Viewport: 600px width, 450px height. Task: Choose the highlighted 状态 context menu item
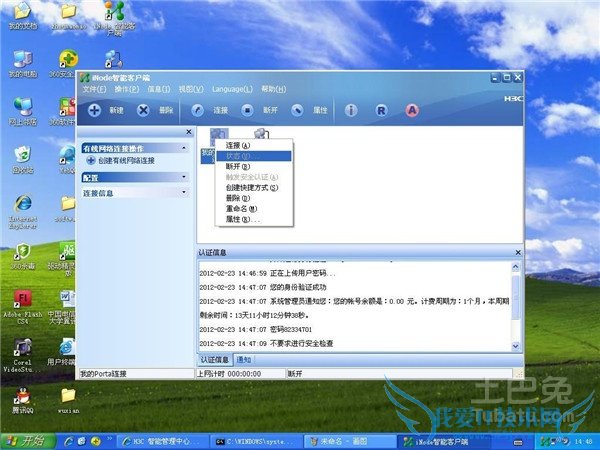(254, 156)
